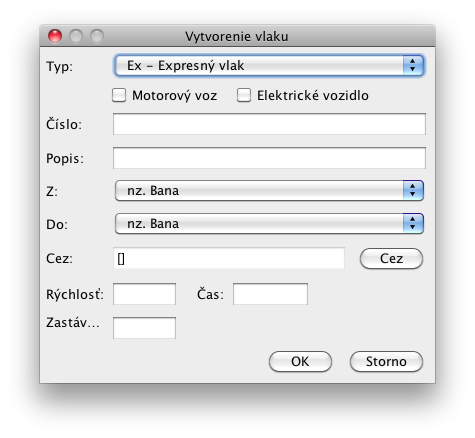Click the Vytvorenie vlaku title bar

click(x=237, y=36)
